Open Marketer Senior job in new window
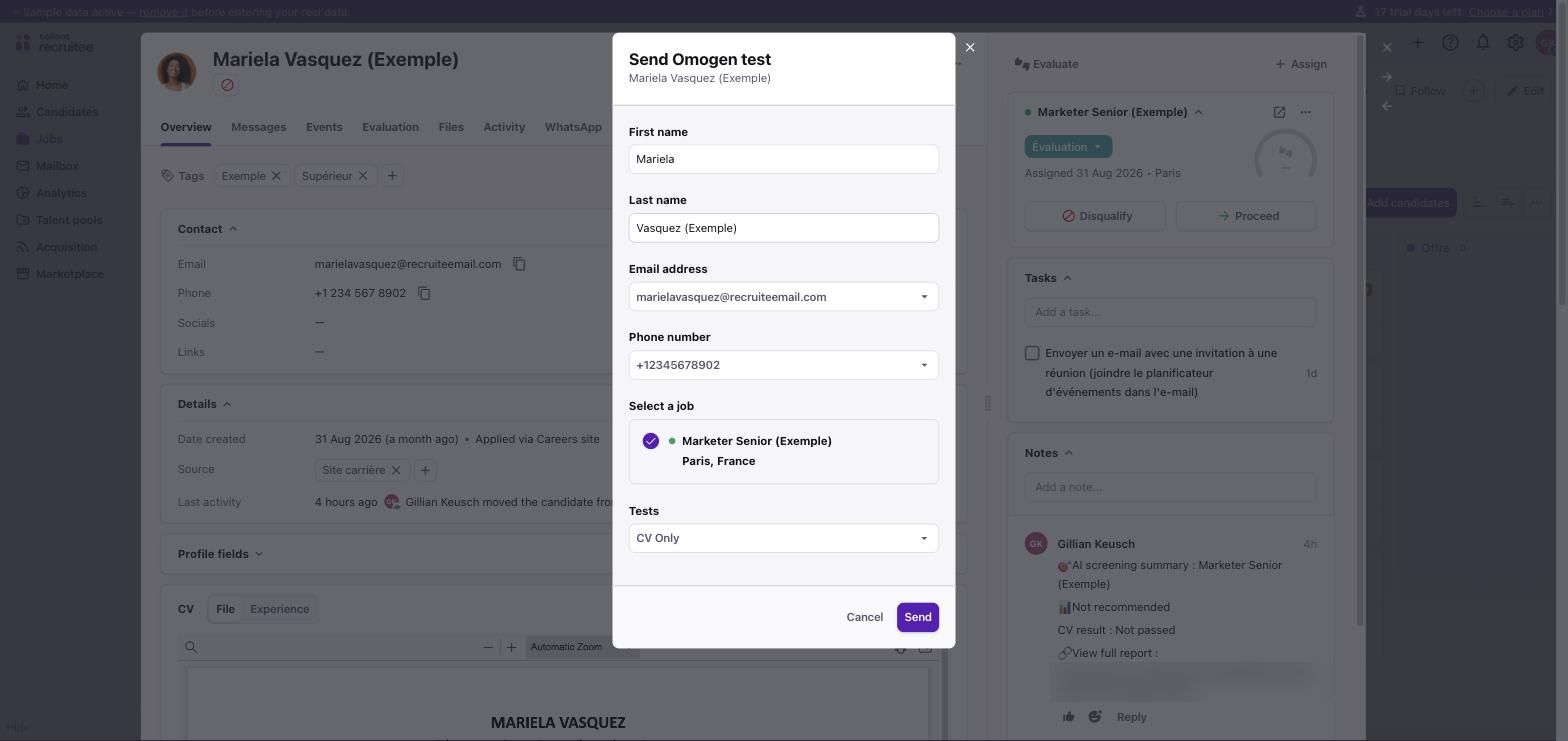 coord(1279,112)
